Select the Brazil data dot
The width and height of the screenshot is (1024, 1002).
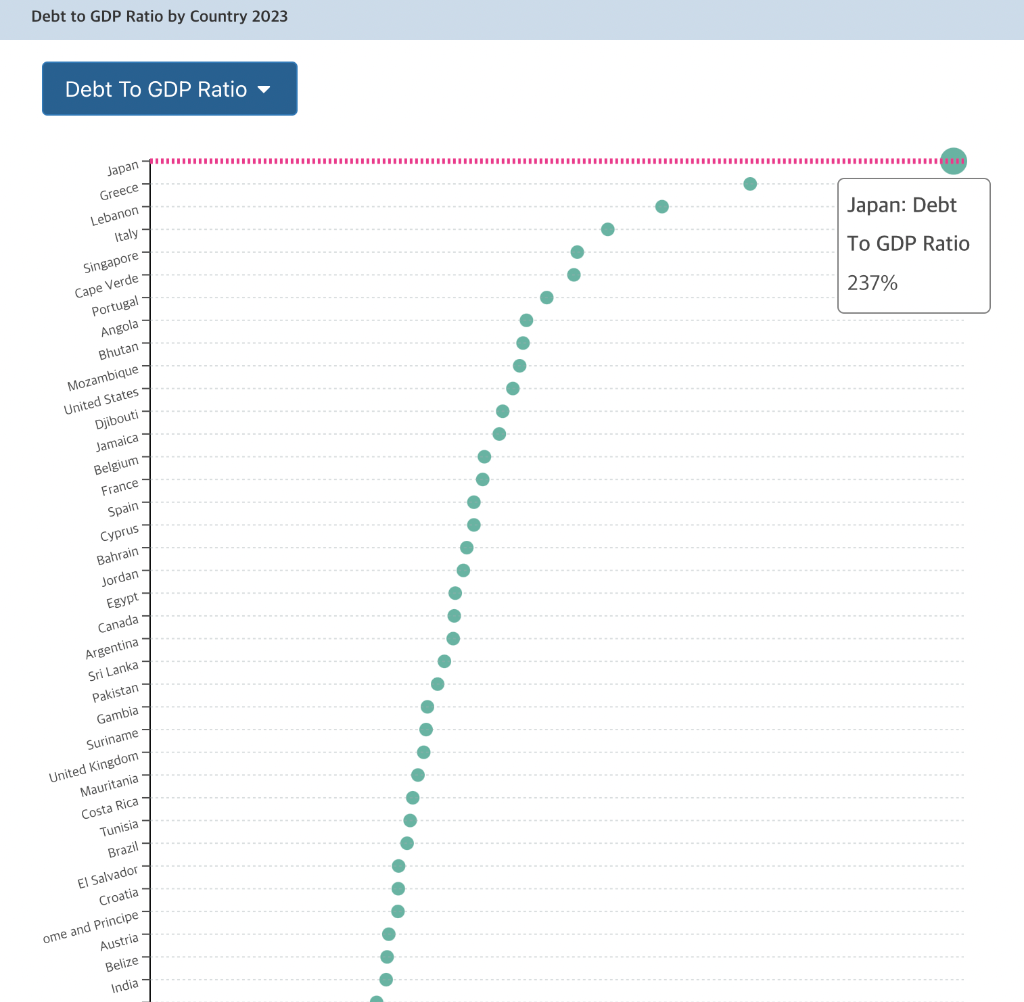point(407,843)
